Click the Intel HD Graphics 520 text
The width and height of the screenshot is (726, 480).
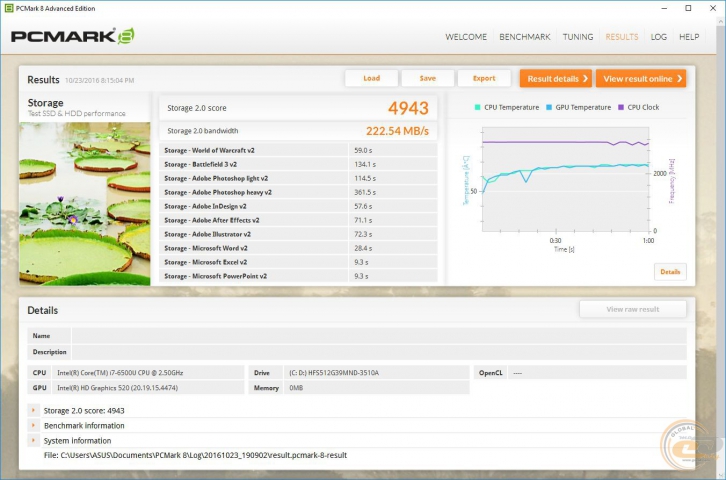[118, 388]
